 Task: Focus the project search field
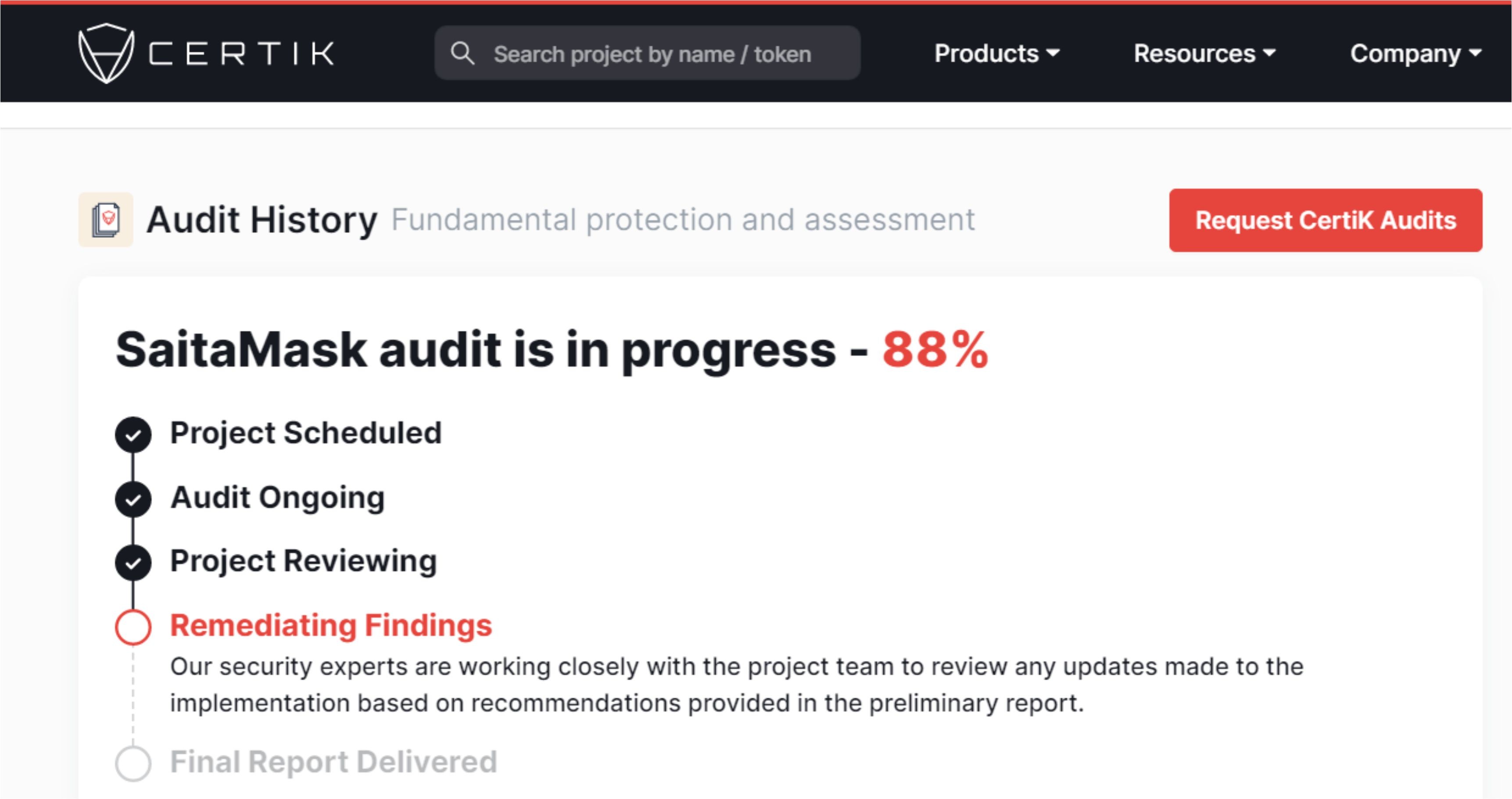648,54
